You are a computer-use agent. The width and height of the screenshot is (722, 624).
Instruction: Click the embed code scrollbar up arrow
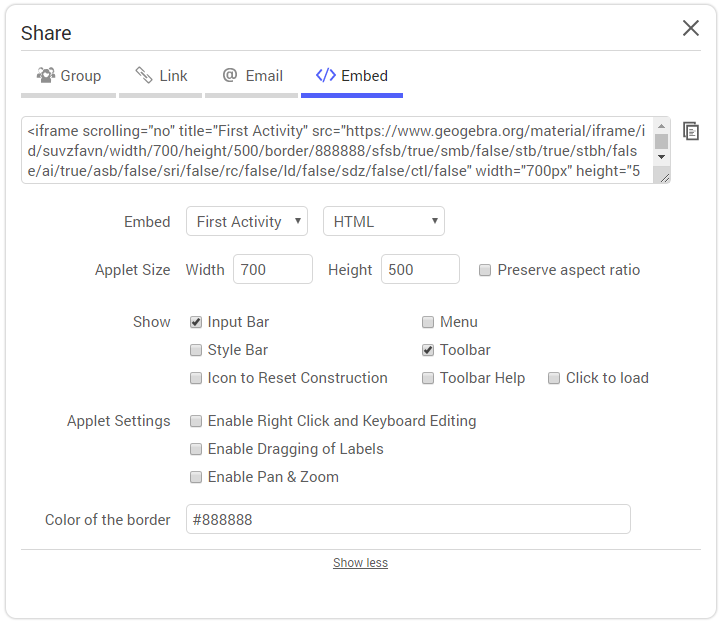click(x=662, y=126)
